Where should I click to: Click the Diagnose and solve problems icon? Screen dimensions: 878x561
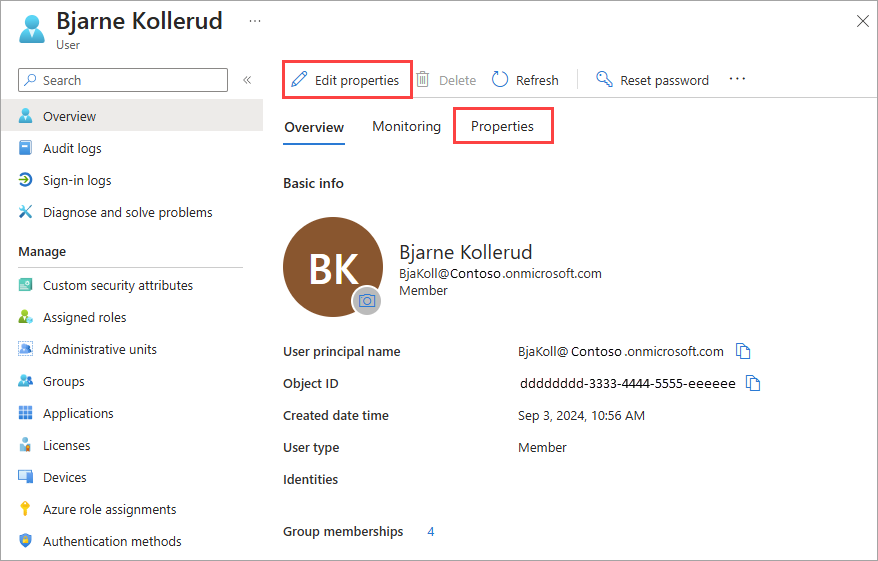(26, 212)
